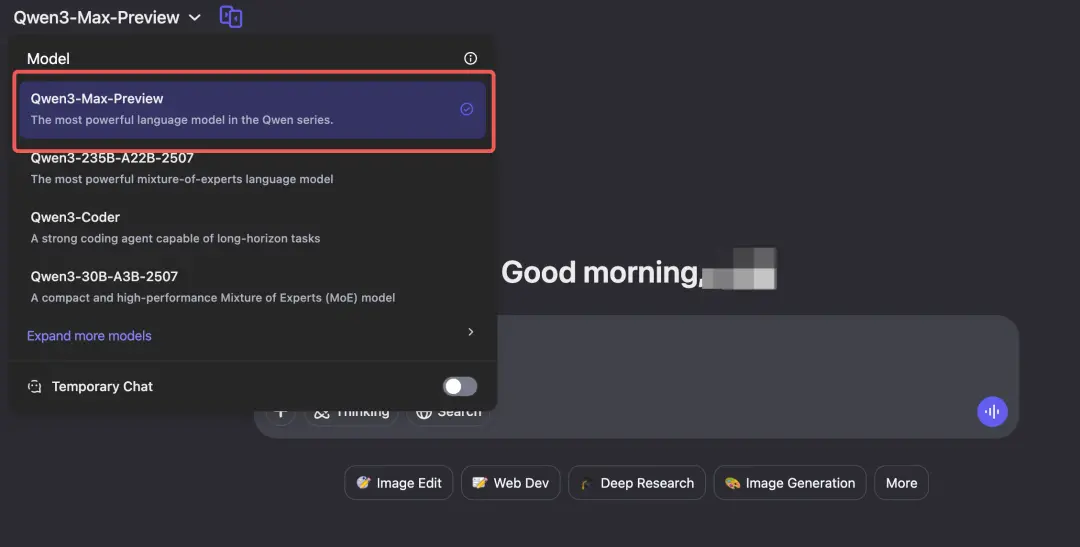The image size is (1080, 547).
Task: Open the Image Edit shortcut
Action: (x=399, y=483)
